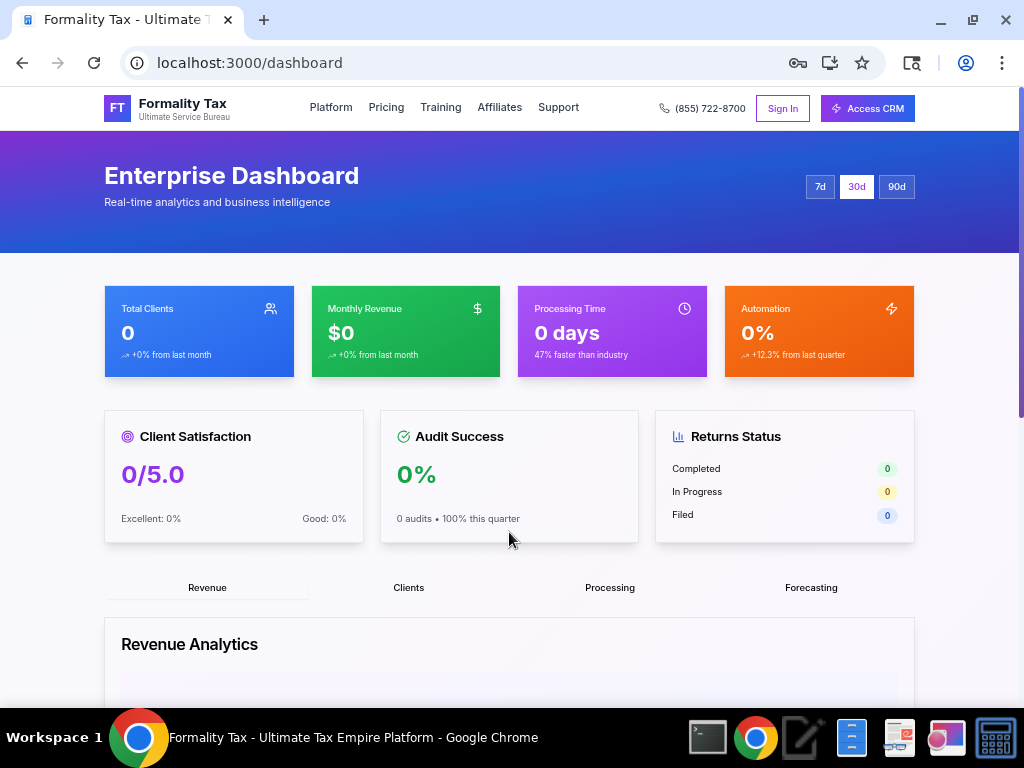Switch to the Forecasting tab
The image size is (1024, 768).
[x=811, y=588]
